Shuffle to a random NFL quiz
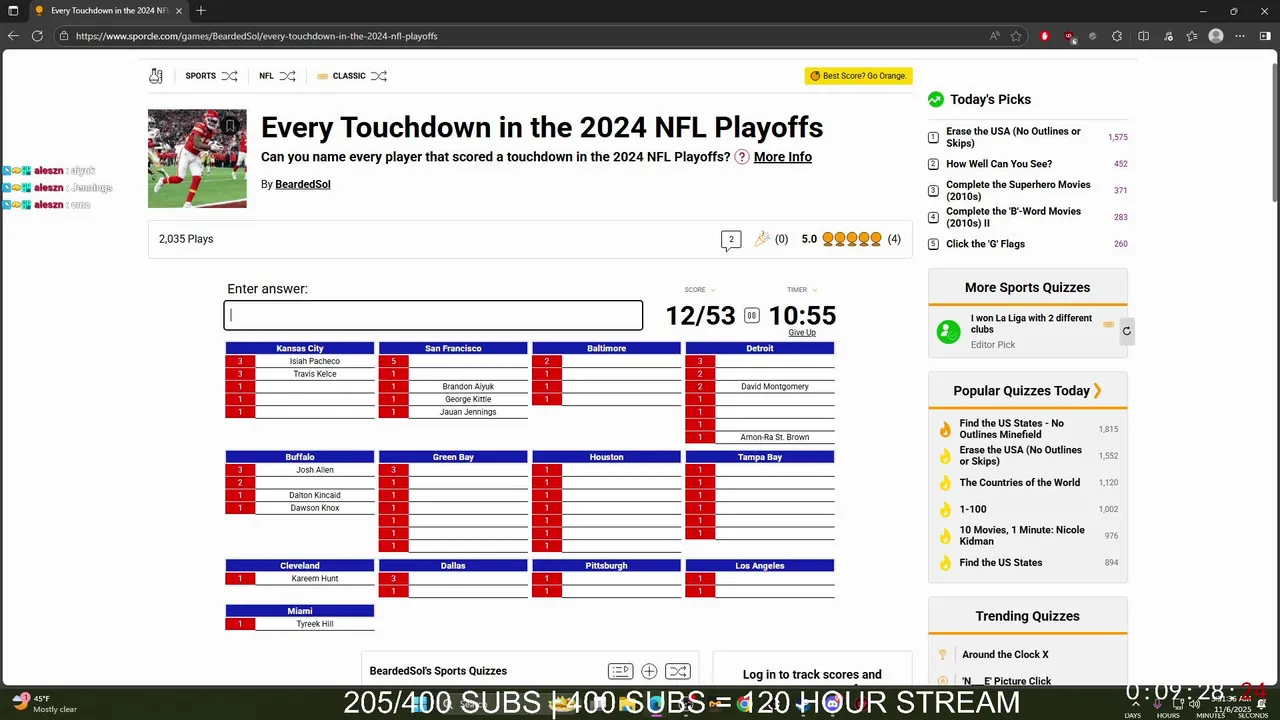 click(287, 76)
